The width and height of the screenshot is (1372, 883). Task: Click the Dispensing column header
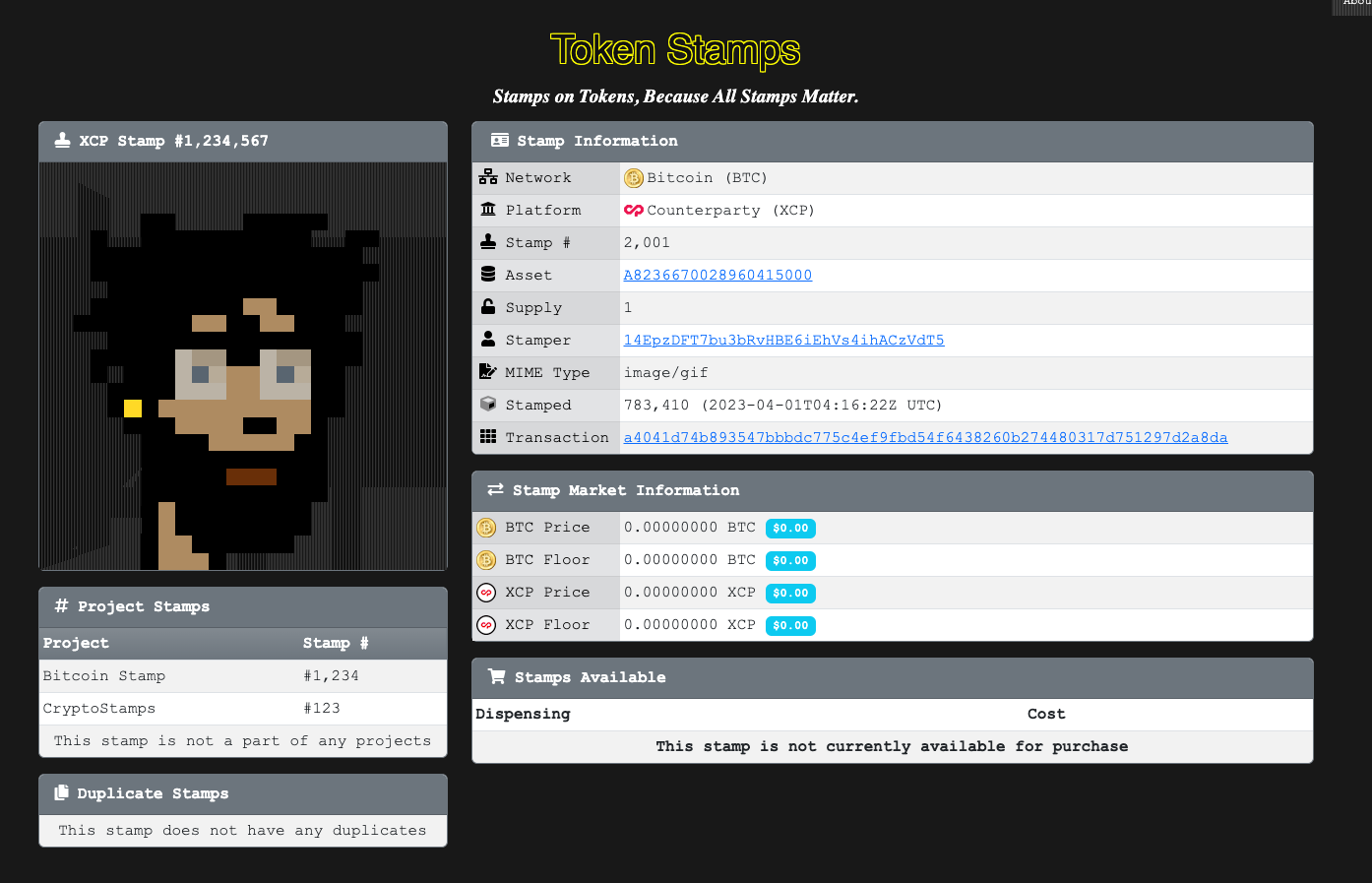pos(523,714)
